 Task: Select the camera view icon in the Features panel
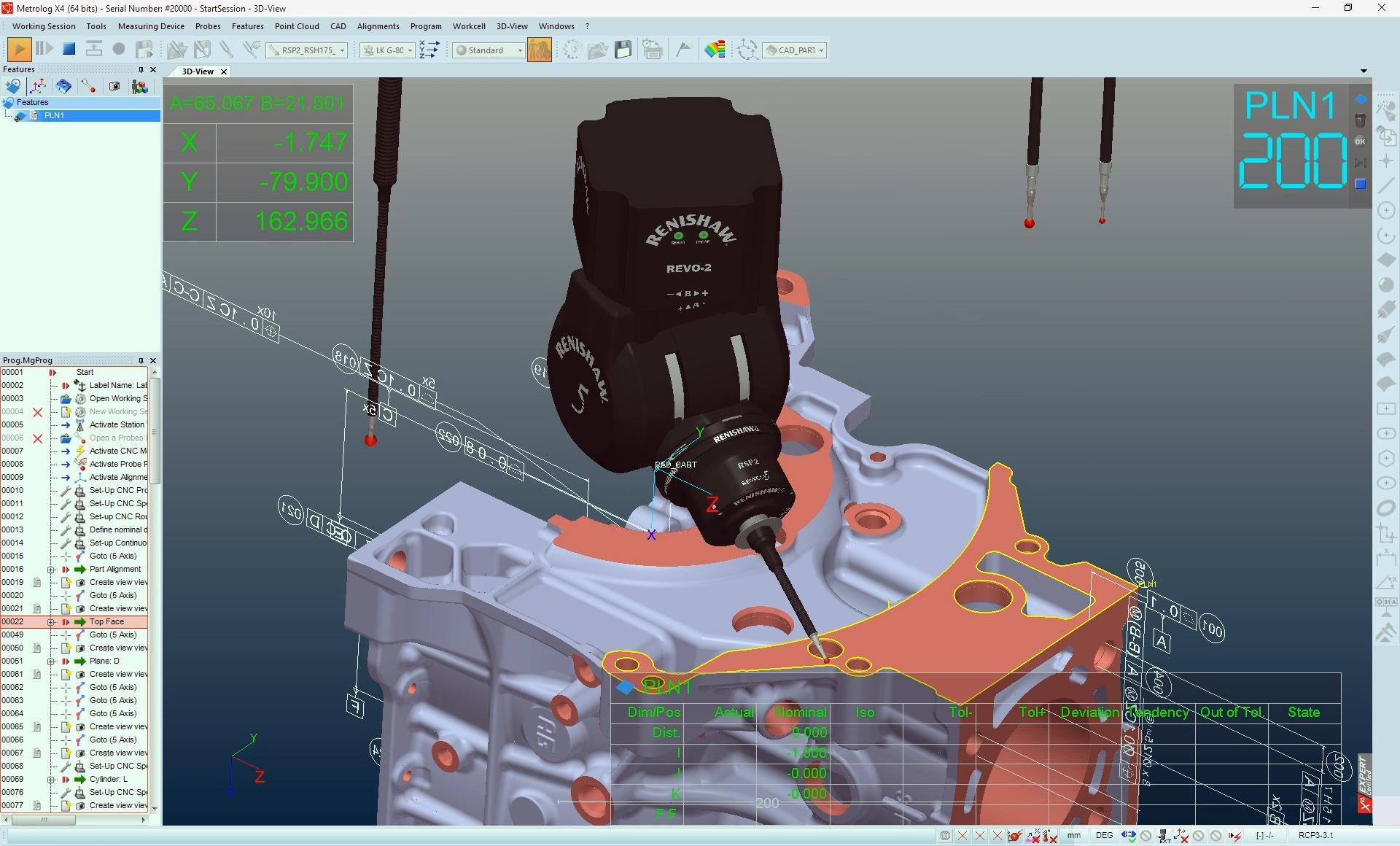click(x=114, y=86)
